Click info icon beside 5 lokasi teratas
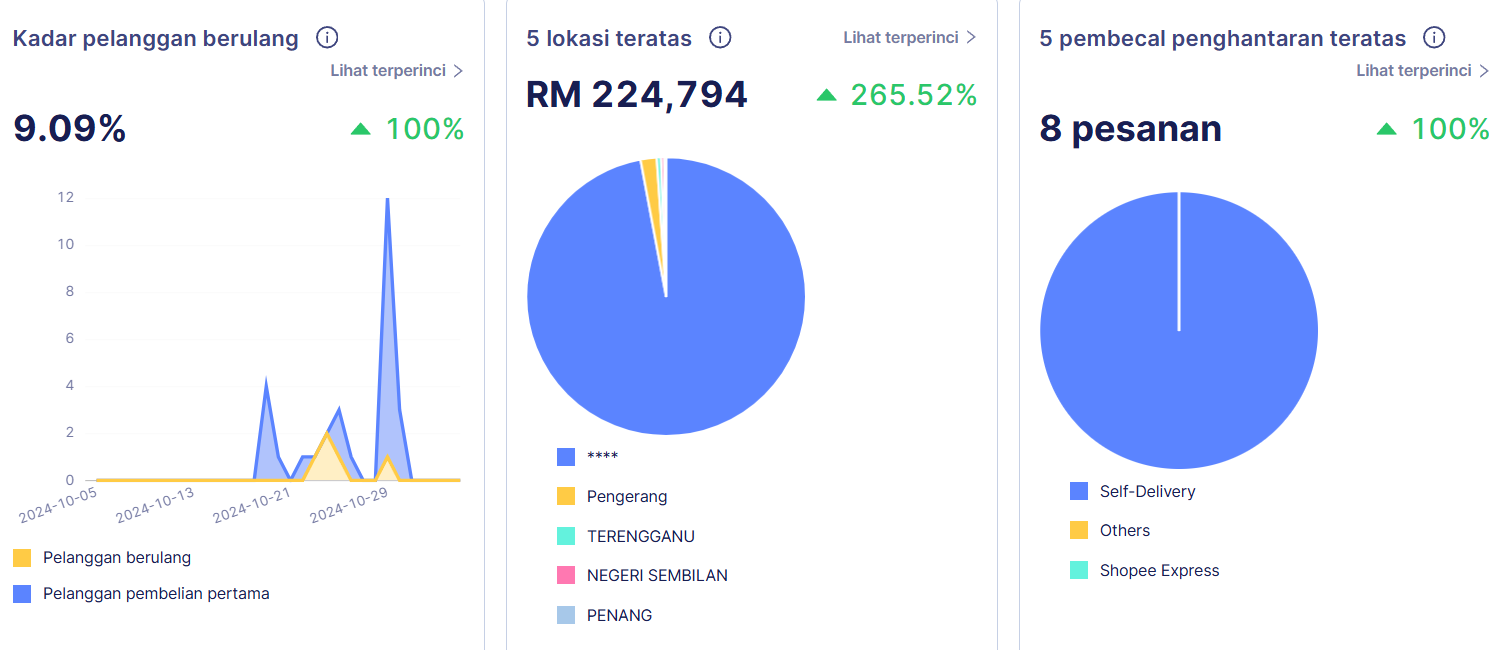 click(x=720, y=38)
